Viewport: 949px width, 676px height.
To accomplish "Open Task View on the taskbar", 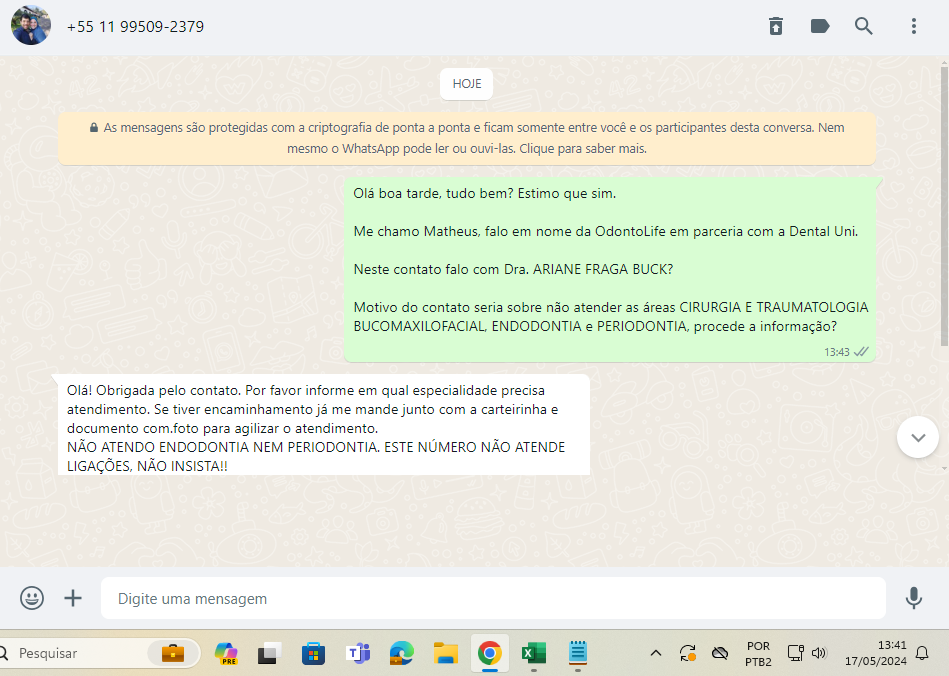I will 270,654.
